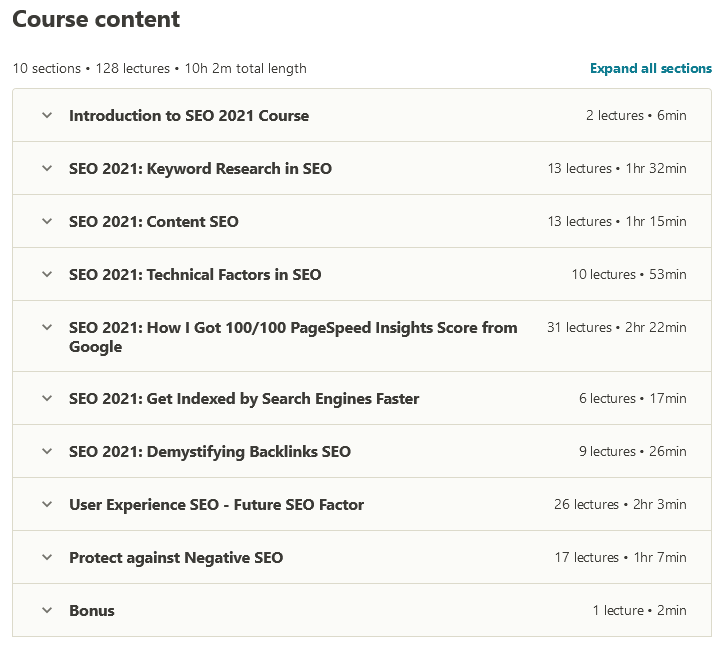Click chevron icon for Content SEO section
The width and height of the screenshot is (720, 645).
pos(46,221)
